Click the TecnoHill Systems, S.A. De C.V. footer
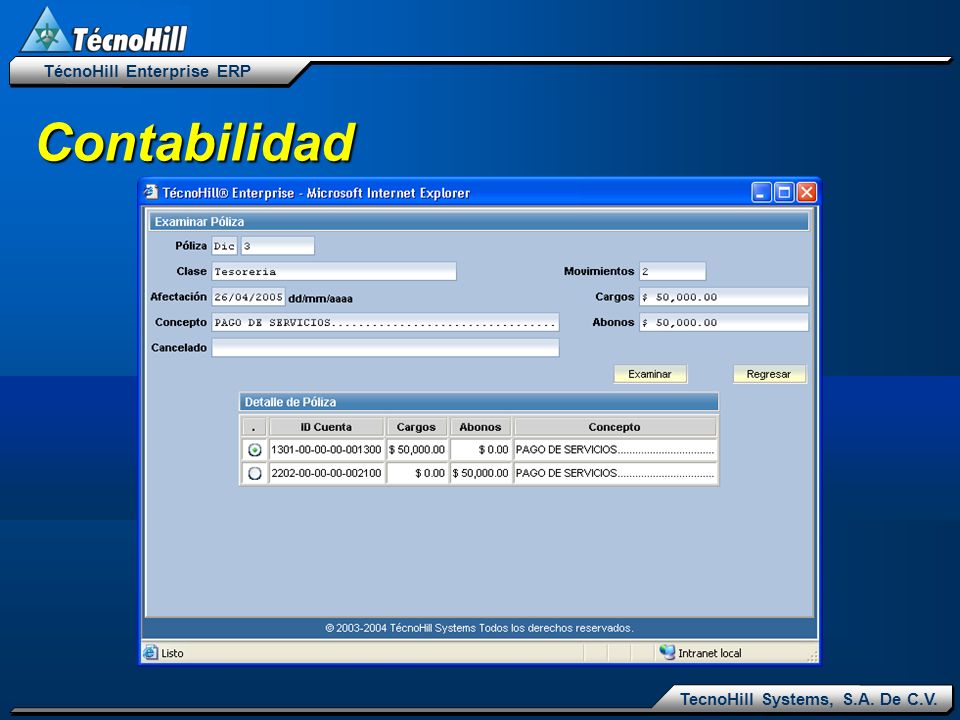 [x=808, y=699]
